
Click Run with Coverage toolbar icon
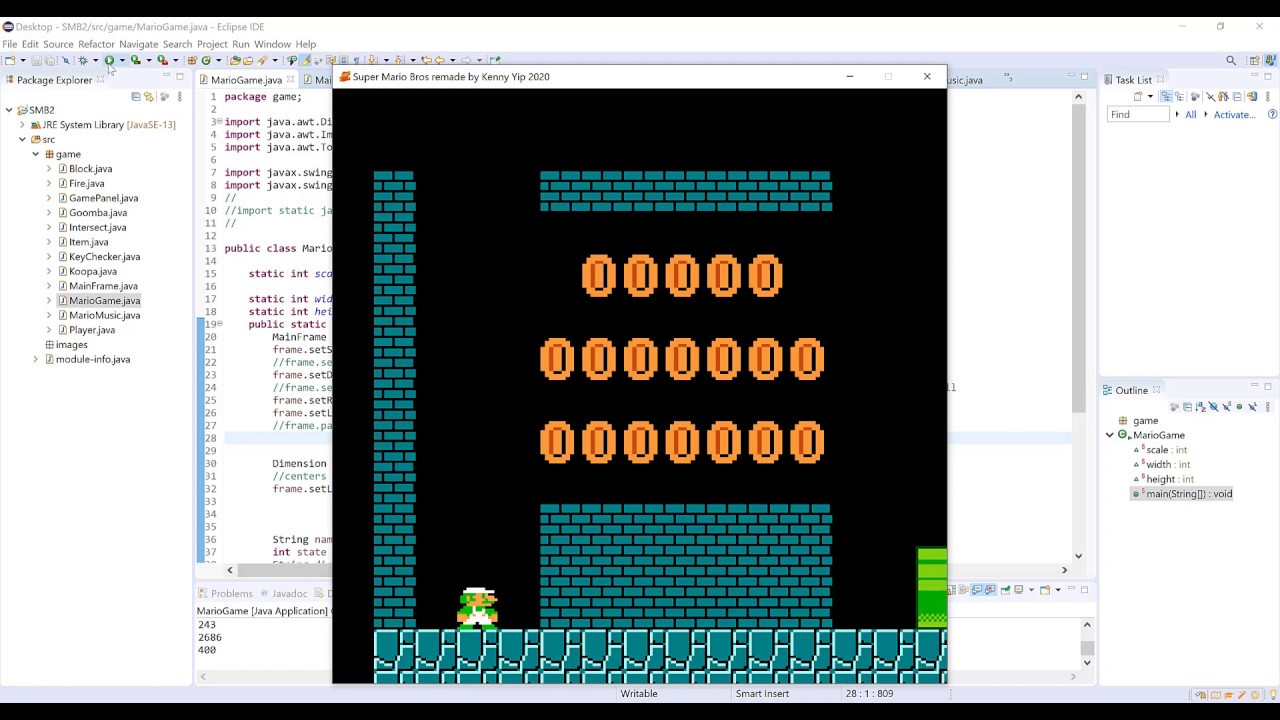(x=135, y=60)
